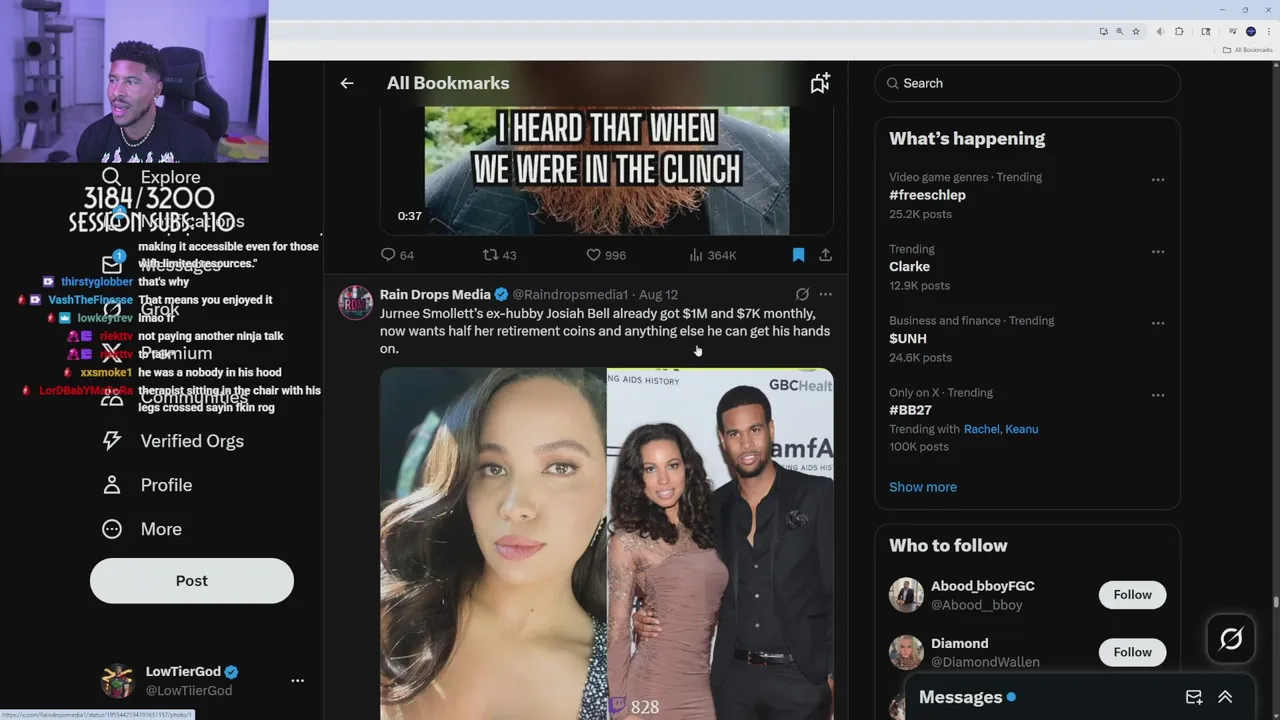Open more options for #BB27 trend
Screen dimensions: 1280x720
(1157, 396)
